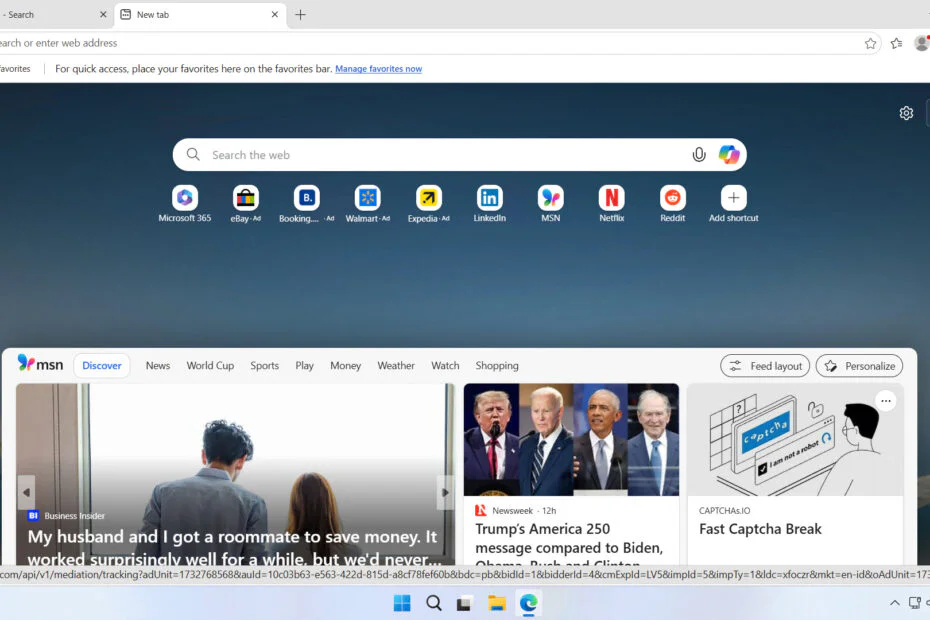930x620 pixels.
Task: Open Trump's America 250 headline
Action: click(x=569, y=546)
